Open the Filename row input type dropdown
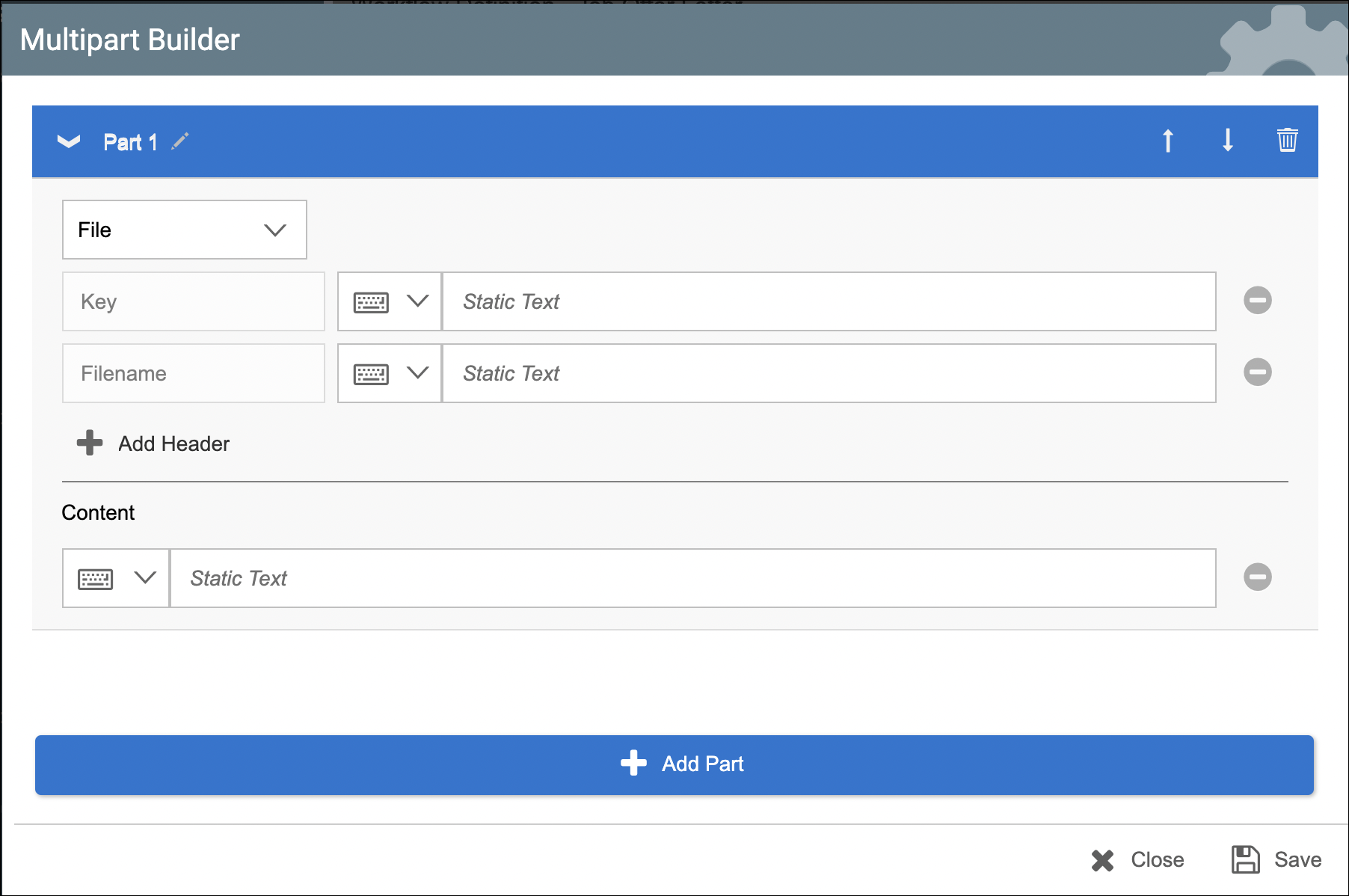Image resolution: width=1349 pixels, height=896 pixels. [x=390, y=373]
